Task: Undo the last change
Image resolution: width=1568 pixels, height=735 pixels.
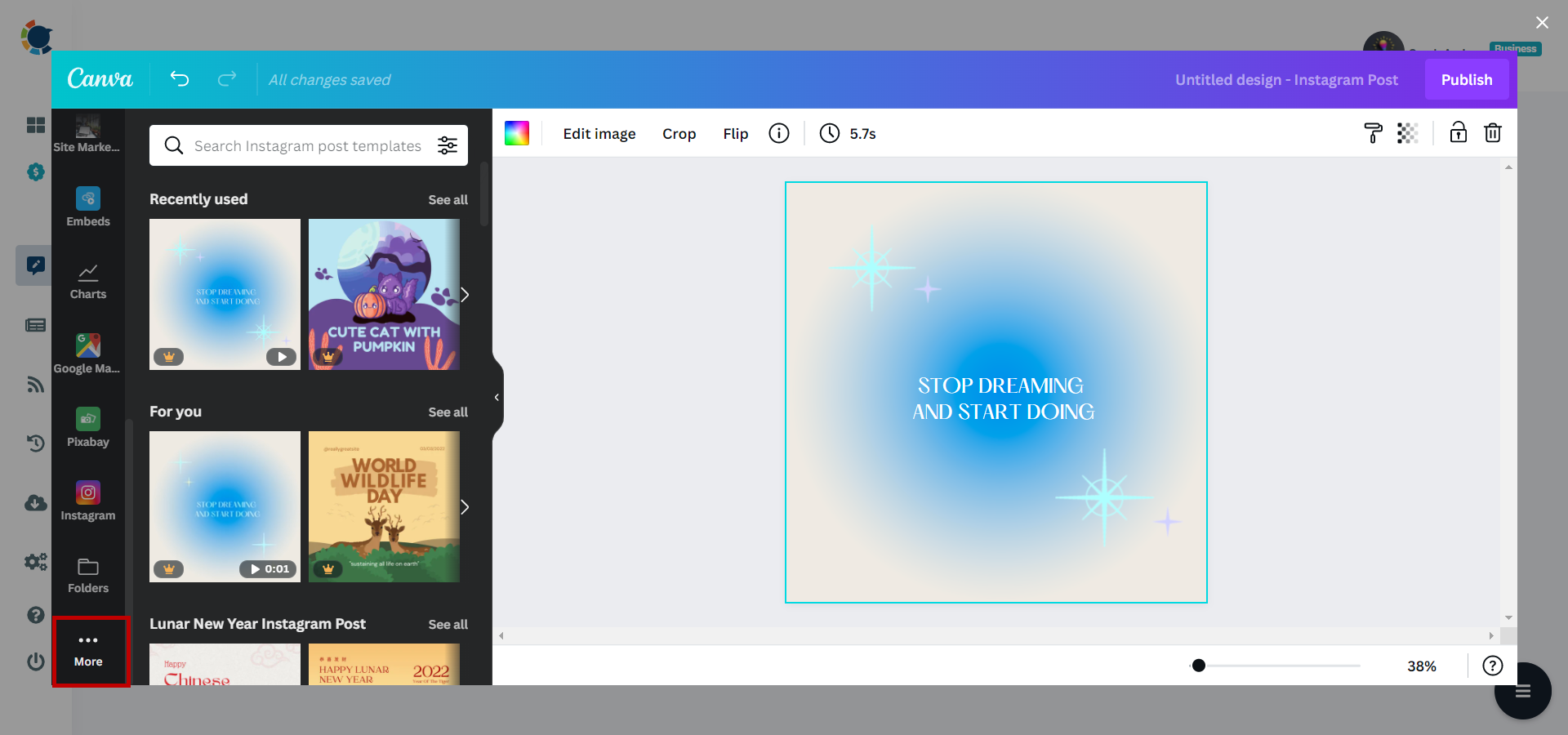Action: [x=180, y=78]
